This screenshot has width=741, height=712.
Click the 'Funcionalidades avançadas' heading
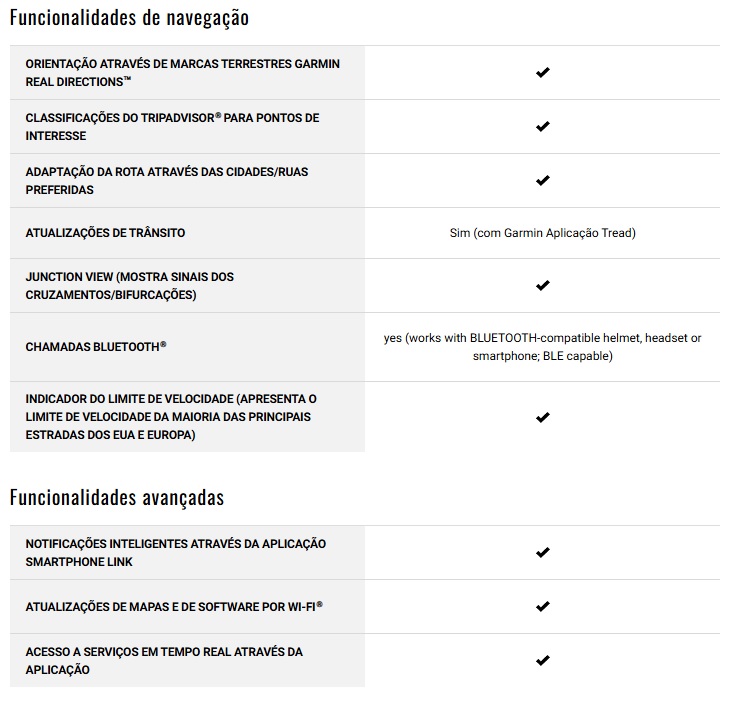click(116, 497)
